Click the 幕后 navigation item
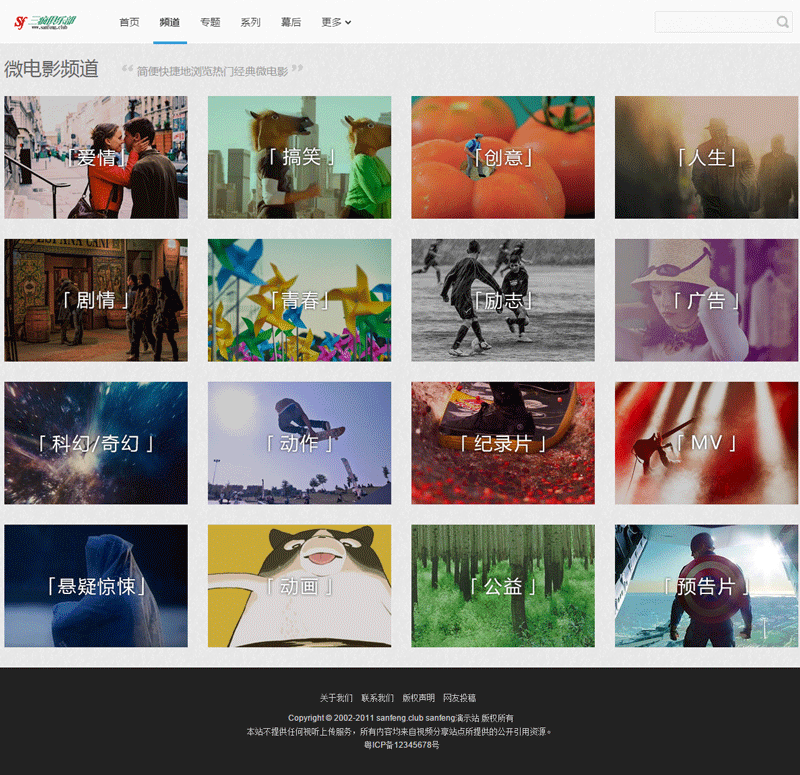This screenshot has width=800, height=775. click(x=291, y=22)
